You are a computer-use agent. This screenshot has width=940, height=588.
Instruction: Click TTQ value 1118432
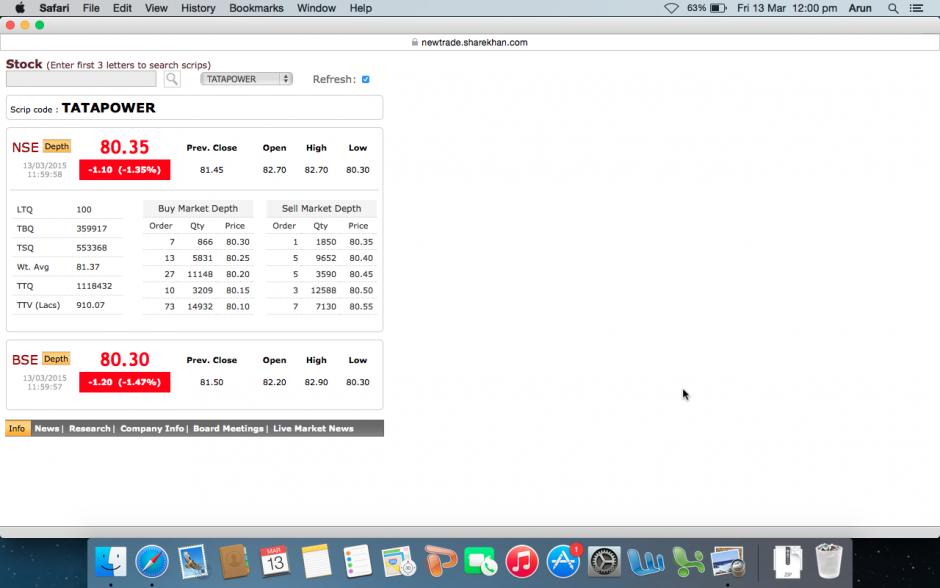click(94, 286)
